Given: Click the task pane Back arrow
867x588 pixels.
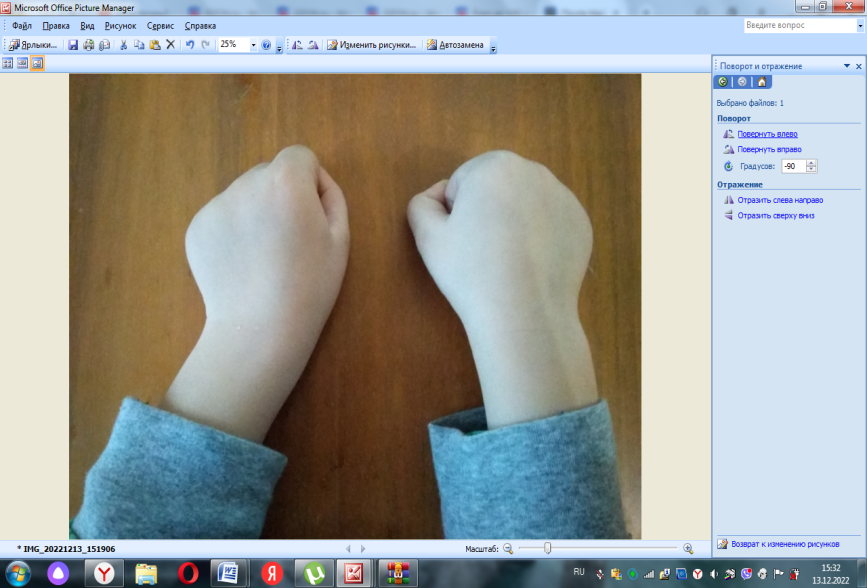Looking at the screenshot, I should pyautogui.click(x=723, y=82).
